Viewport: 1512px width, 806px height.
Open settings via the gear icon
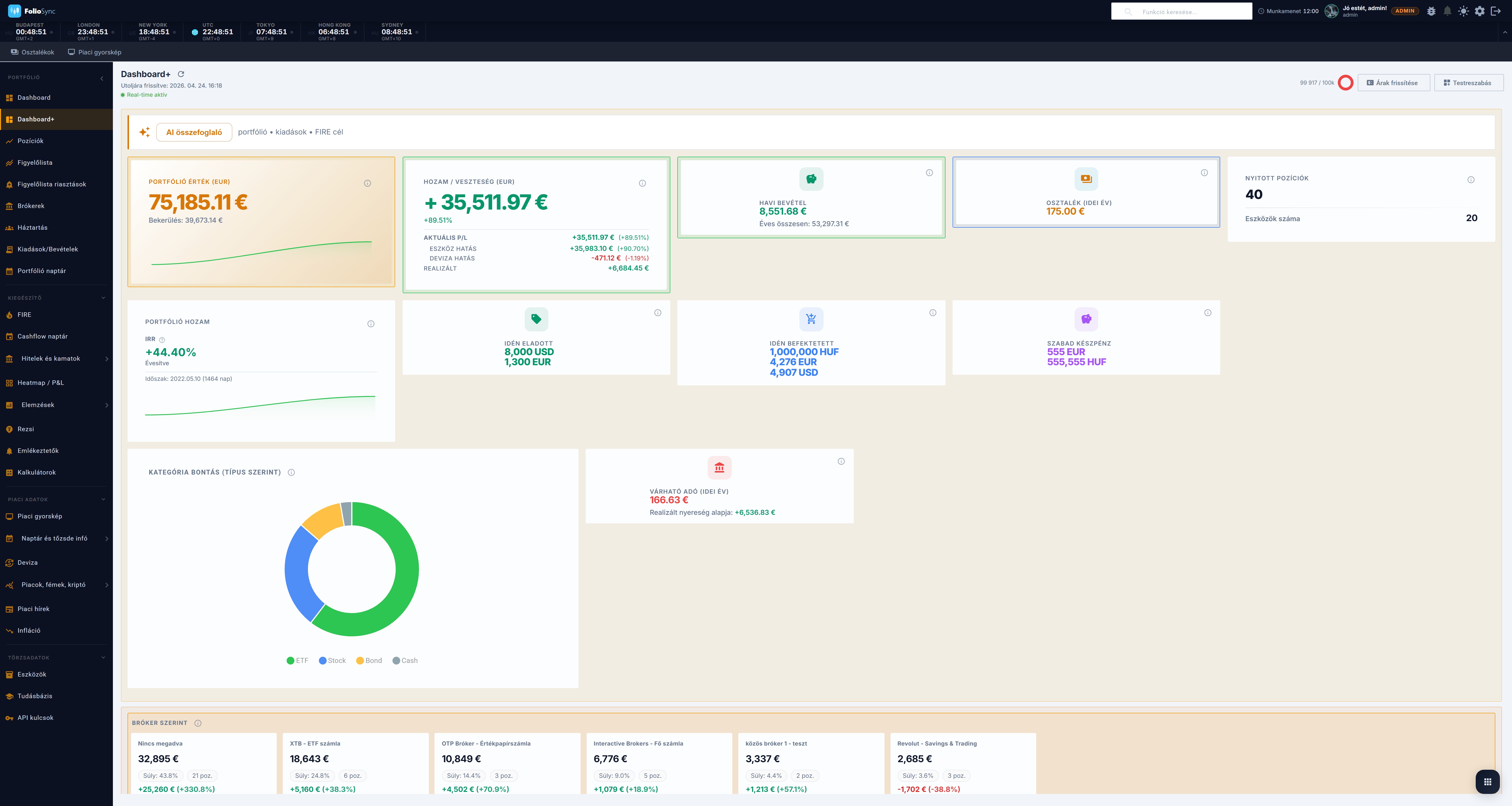pos(1480,11)
